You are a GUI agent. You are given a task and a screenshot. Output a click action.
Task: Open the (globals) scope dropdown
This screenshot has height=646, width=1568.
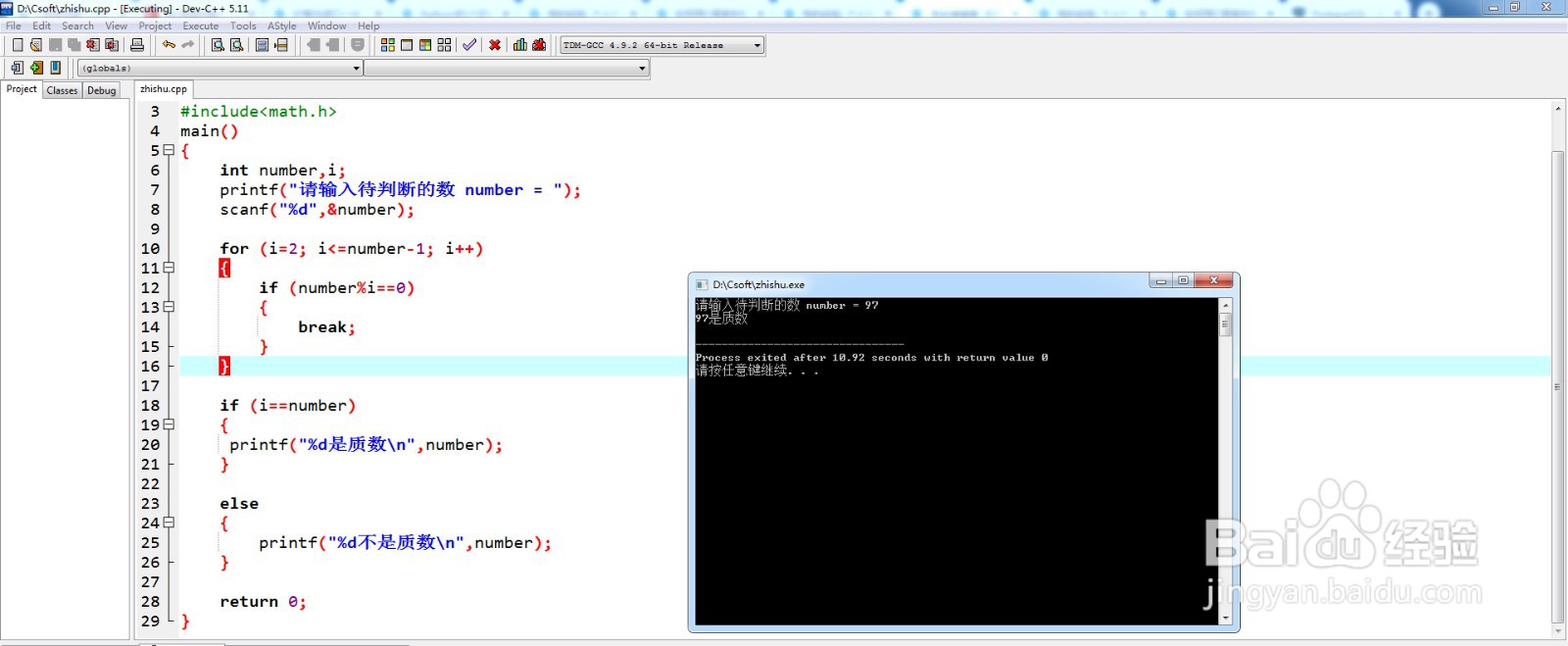click(220, 68)
